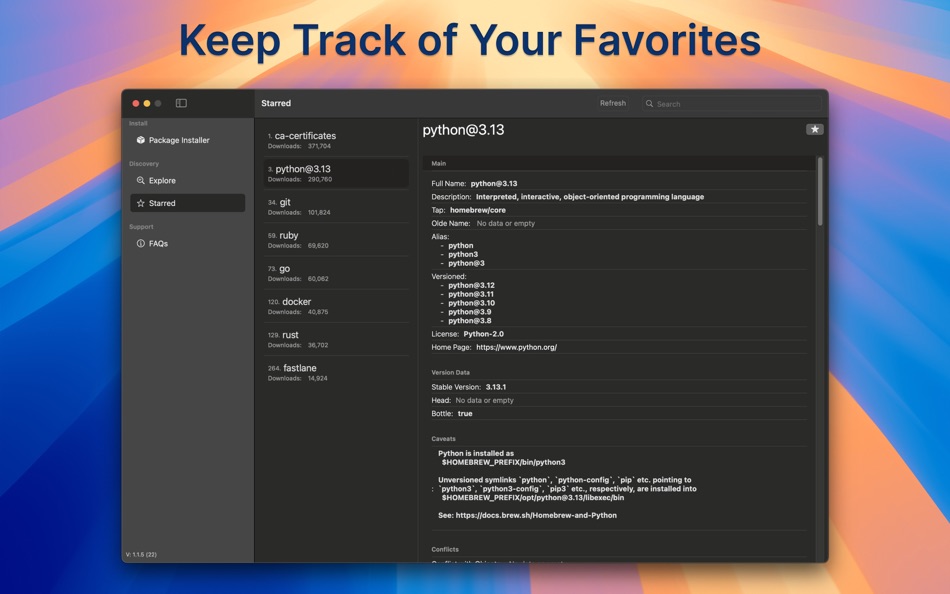Click the Explore magnifier icon
This screenshot has width=950, height=594.
point(141,181)
